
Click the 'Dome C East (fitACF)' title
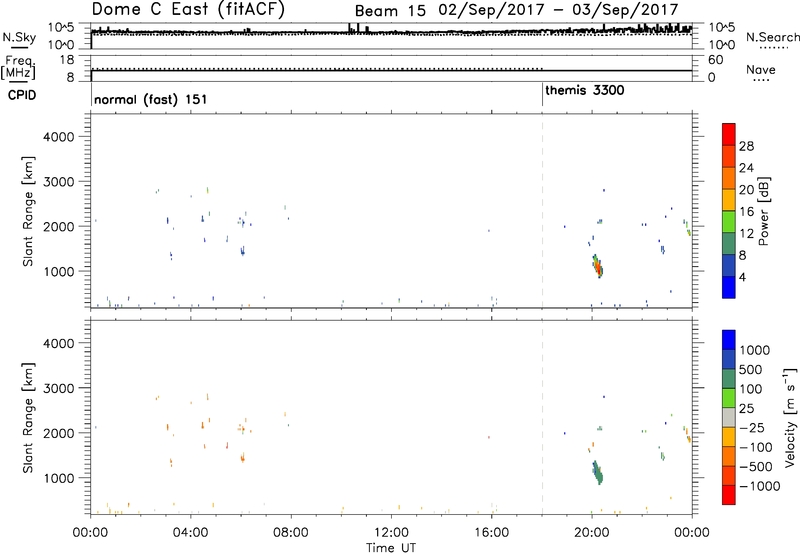point(188,9)
